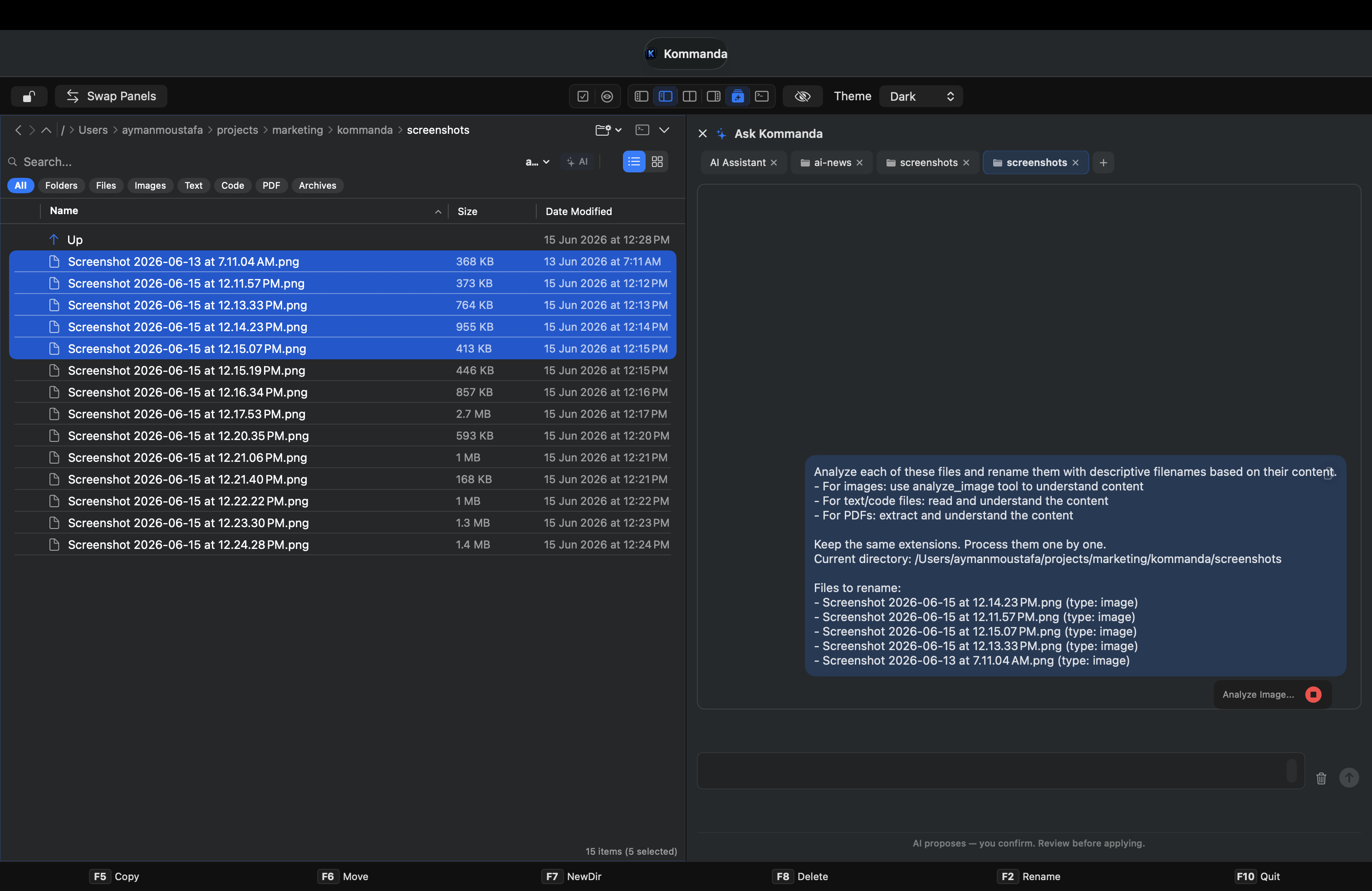Viewport: 1372px width, 891px height.
Task: Open terminal icon in path bar
Action: [642, 130]
